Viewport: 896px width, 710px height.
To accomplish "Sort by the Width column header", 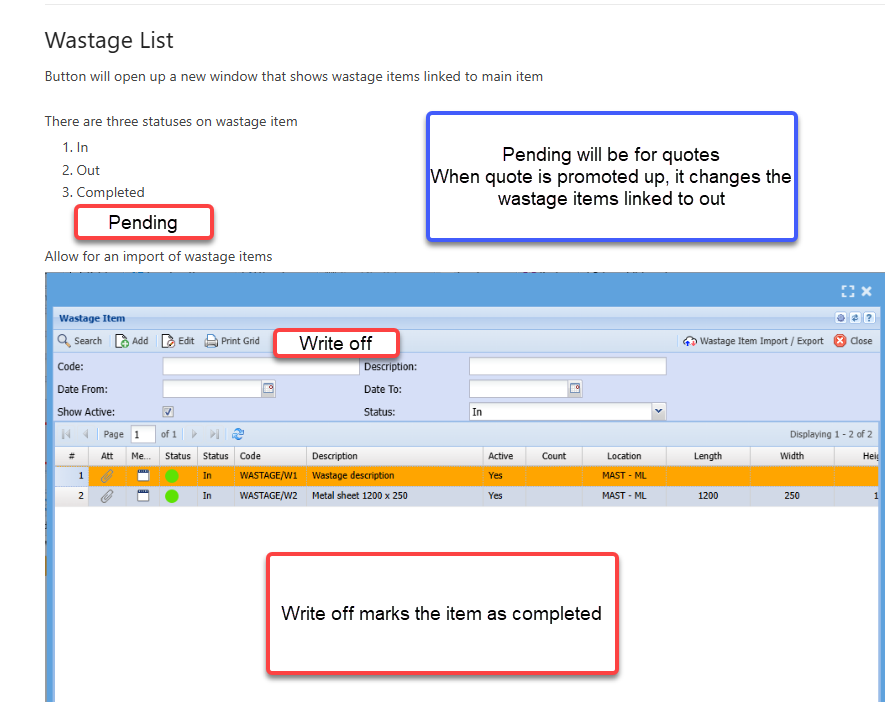I will tap(792, 456).
